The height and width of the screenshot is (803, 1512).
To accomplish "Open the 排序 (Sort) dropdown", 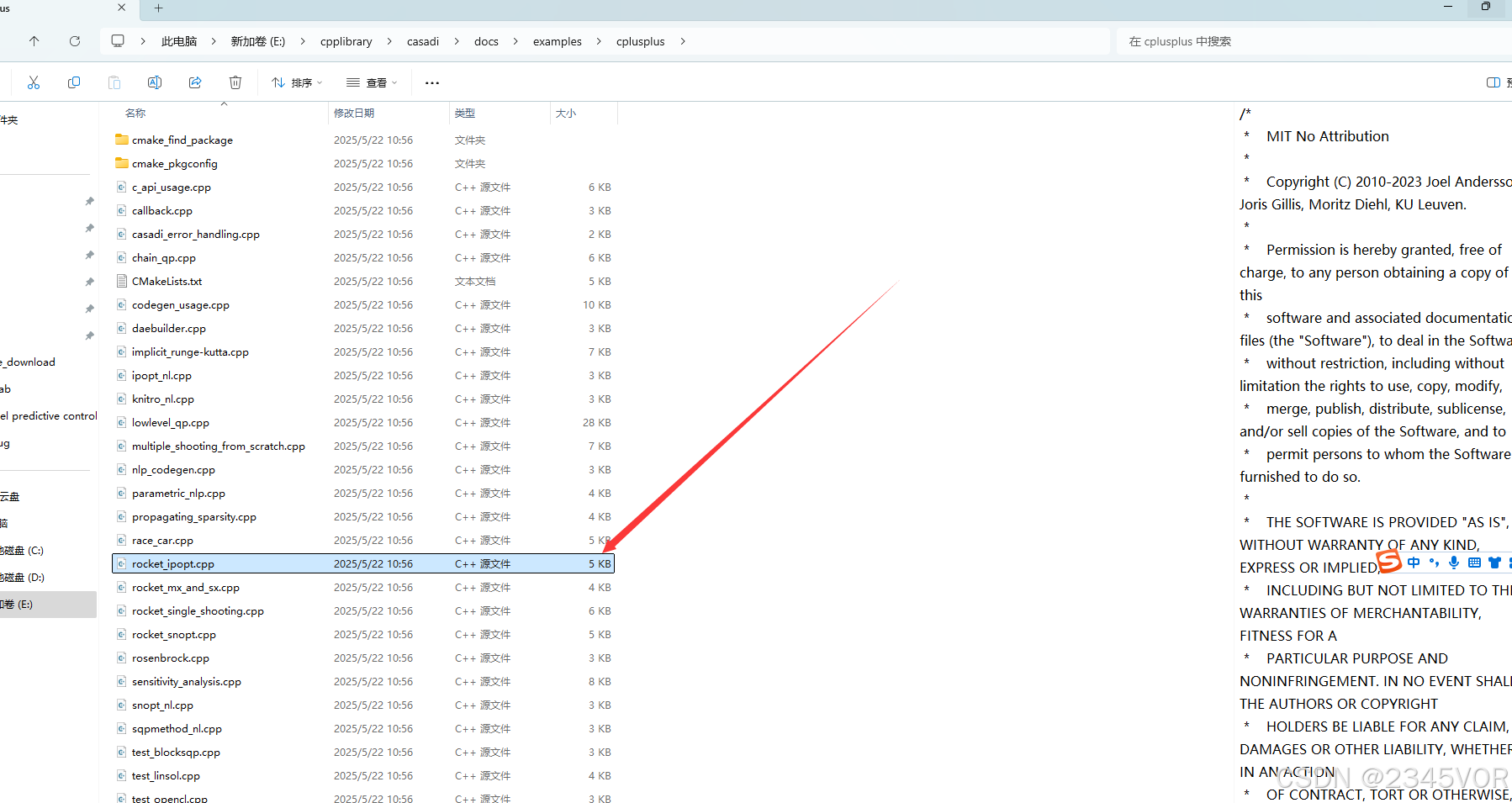I will (x=296, y=82).
